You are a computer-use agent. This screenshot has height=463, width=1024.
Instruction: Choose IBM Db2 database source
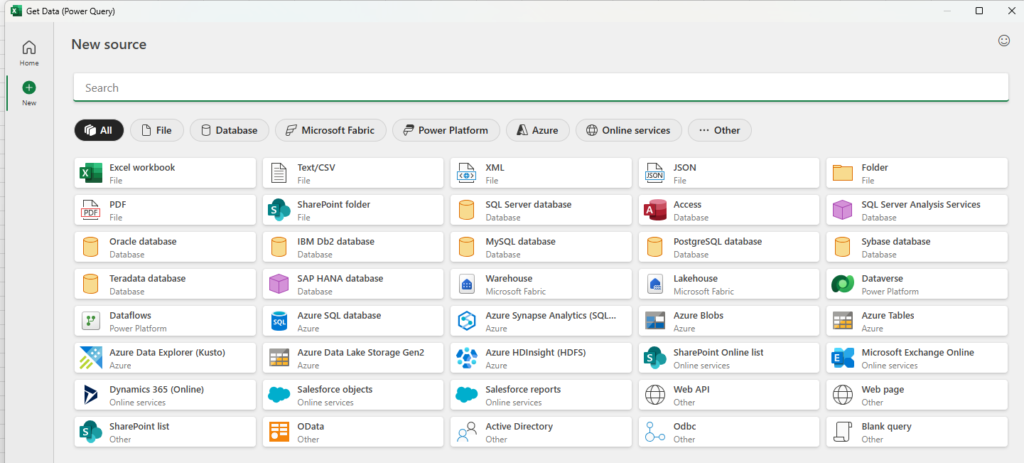(x=353, y=247)
